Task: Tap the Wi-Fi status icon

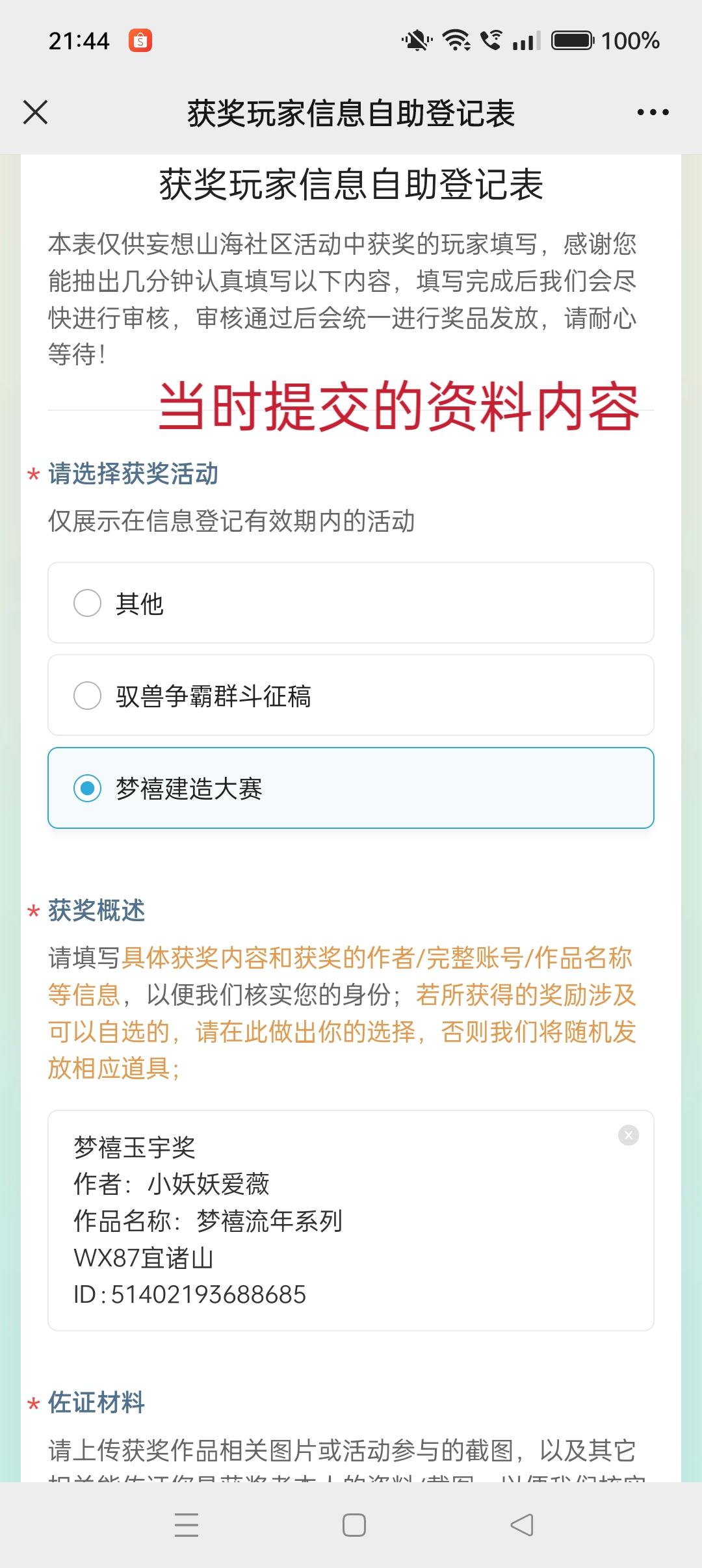Action: (x=456, y=40)
